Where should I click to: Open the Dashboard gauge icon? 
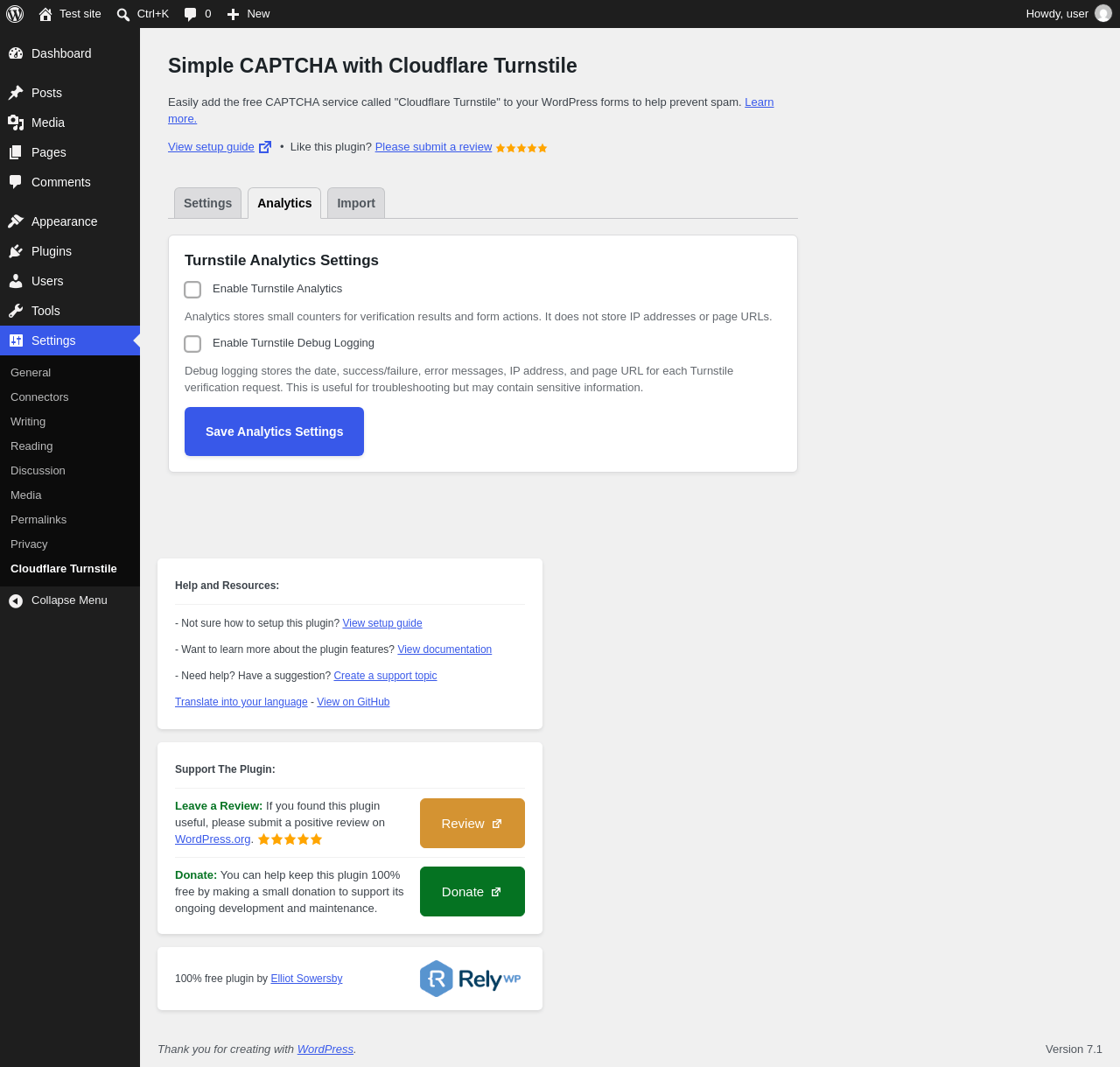(16, 53)
